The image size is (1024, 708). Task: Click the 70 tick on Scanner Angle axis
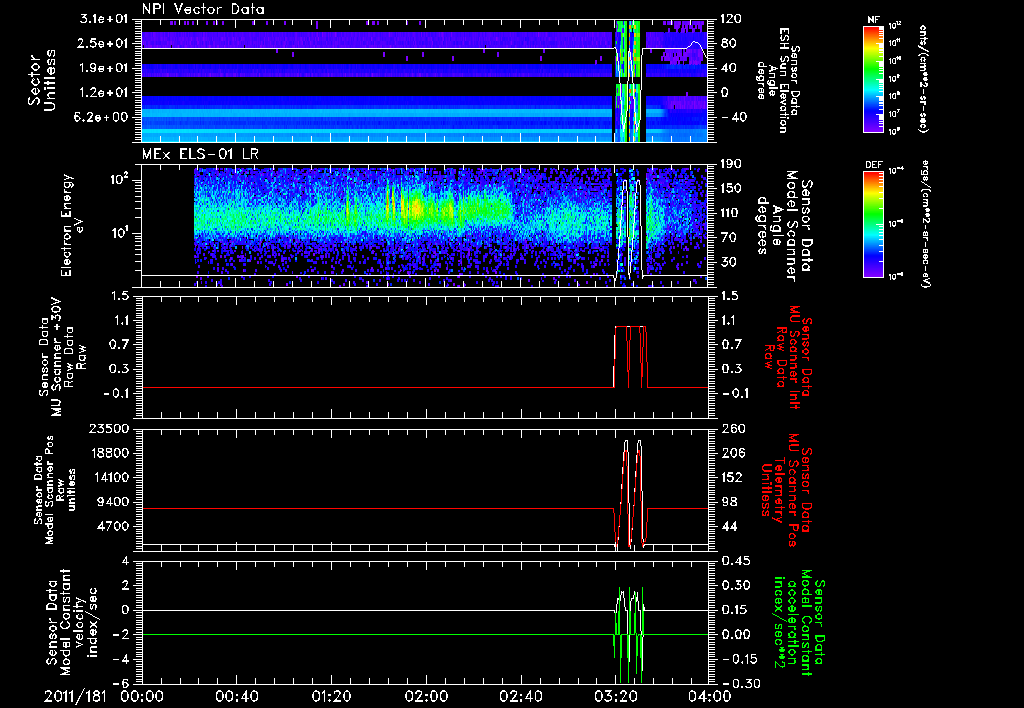coord(729,238)
